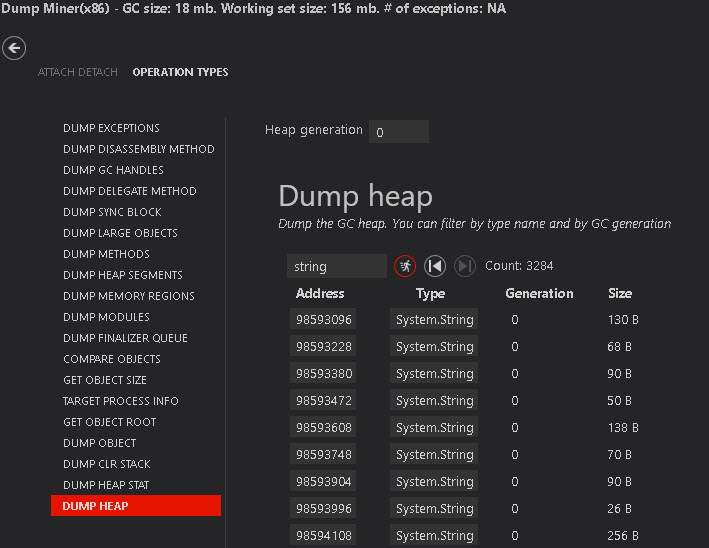This screenshot has width=709, height=548.
Task: Click System.String type in row 98593096
Action: (x=434, y=320)
